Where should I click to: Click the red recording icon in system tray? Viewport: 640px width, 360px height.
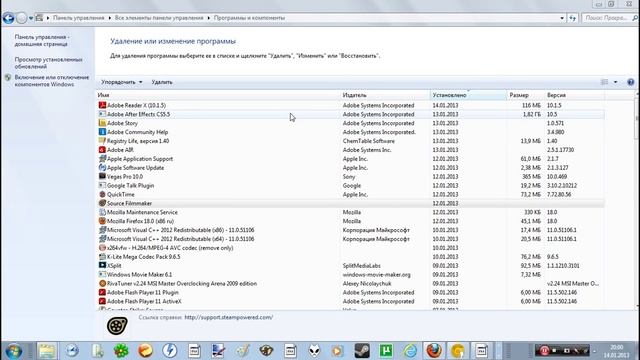pos(544,351)
